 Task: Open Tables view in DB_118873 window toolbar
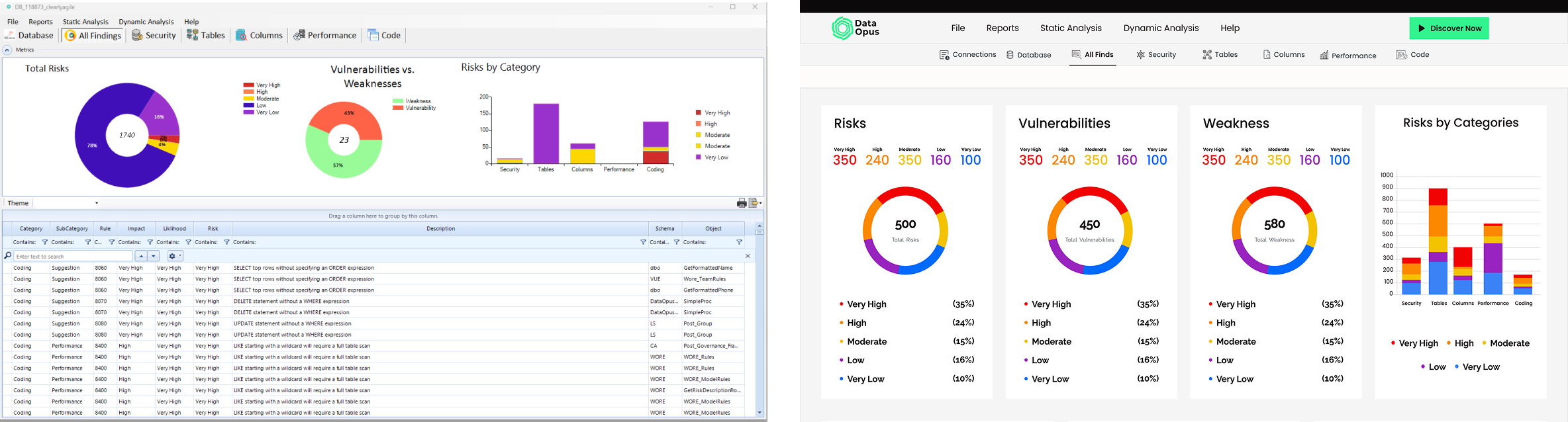206,35
